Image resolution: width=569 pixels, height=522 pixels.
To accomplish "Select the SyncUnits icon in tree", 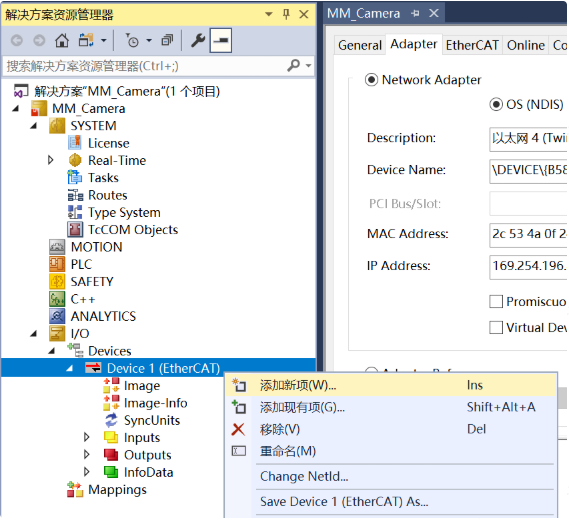I will tap(111, 420).
